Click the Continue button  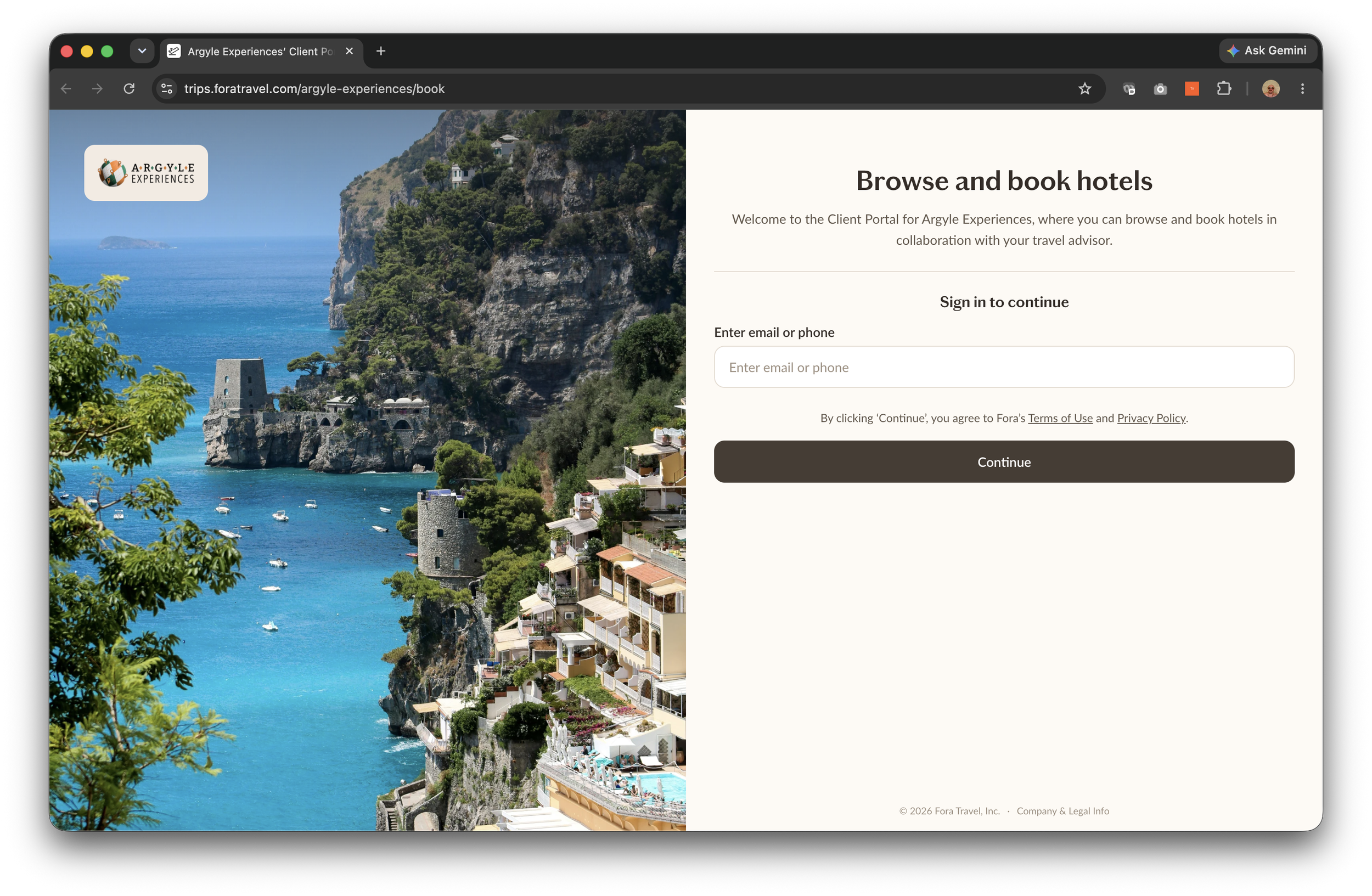click(x=1004, y=462)
